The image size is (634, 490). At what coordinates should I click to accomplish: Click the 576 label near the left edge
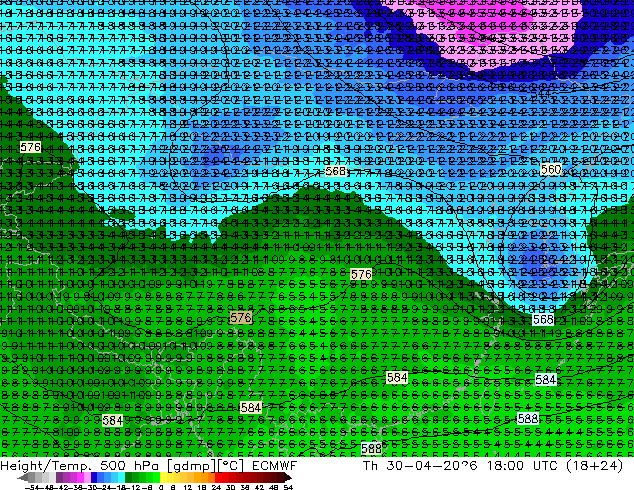pos(31,147)
